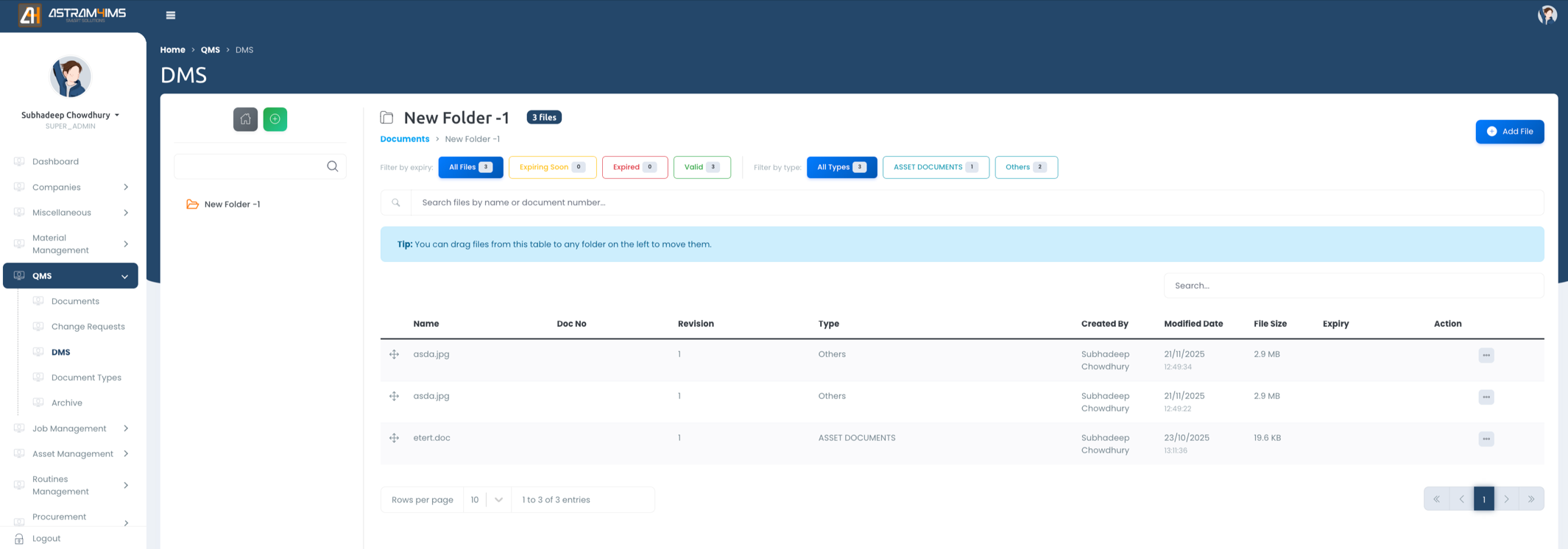Viewport: 1568px width, 549px height.
Task: Filter by Expiring Soon files
Action: pos(552,167)
